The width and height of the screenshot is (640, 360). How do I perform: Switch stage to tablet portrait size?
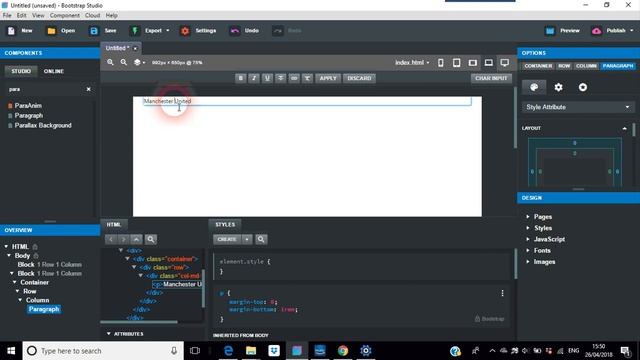coord(456,62)
